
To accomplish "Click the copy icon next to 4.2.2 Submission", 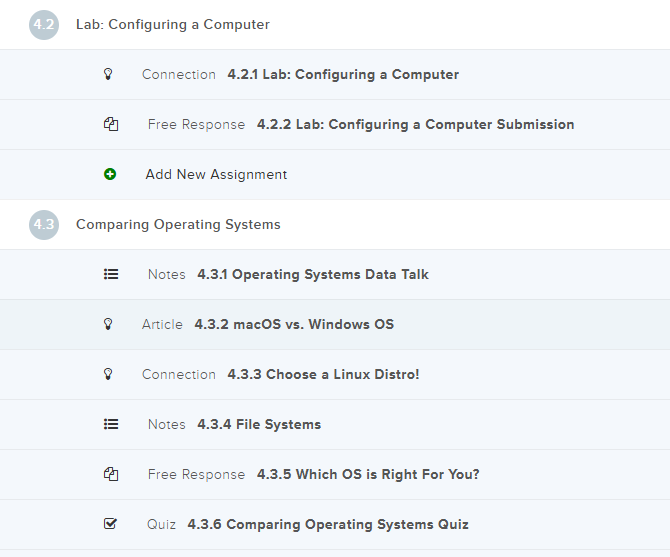I will click(x=111, y=125).
